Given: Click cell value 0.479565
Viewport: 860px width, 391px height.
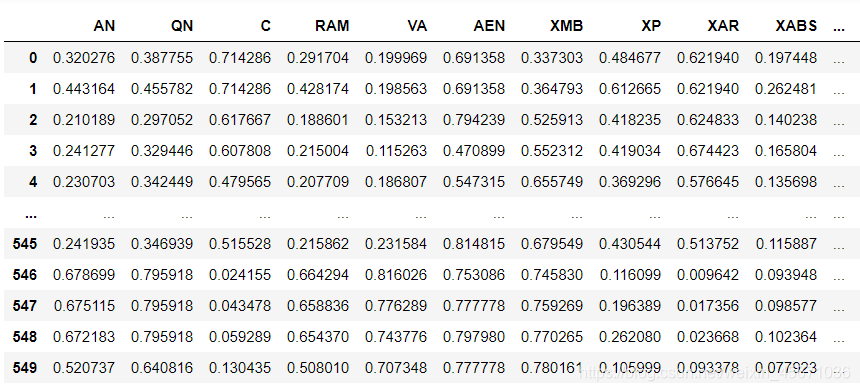Looking at the screenshot, I should pyautogui.click(x=240, y=182).
